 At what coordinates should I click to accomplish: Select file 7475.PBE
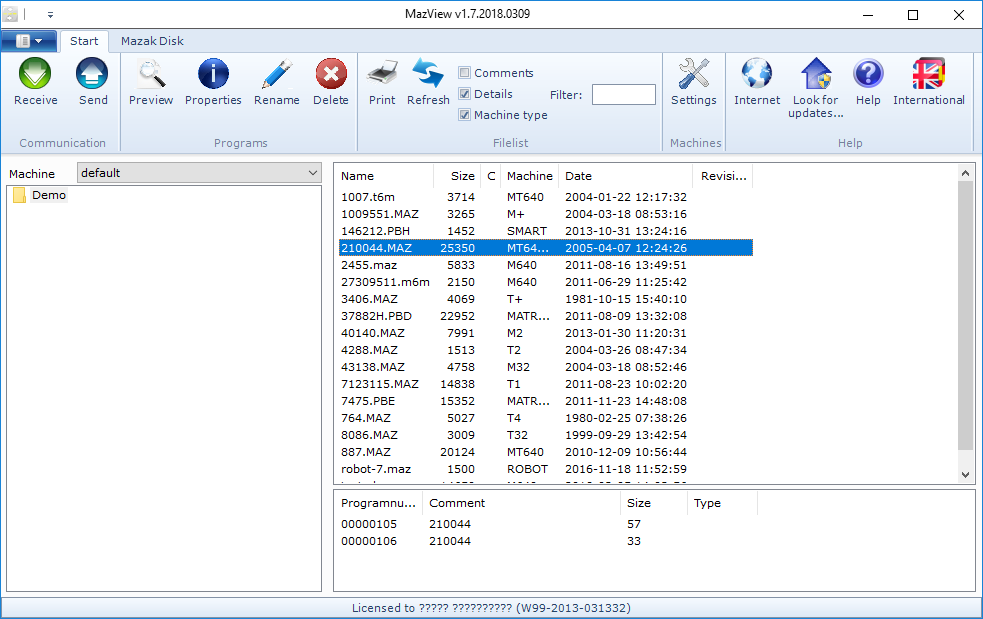[x=545, y=400]
